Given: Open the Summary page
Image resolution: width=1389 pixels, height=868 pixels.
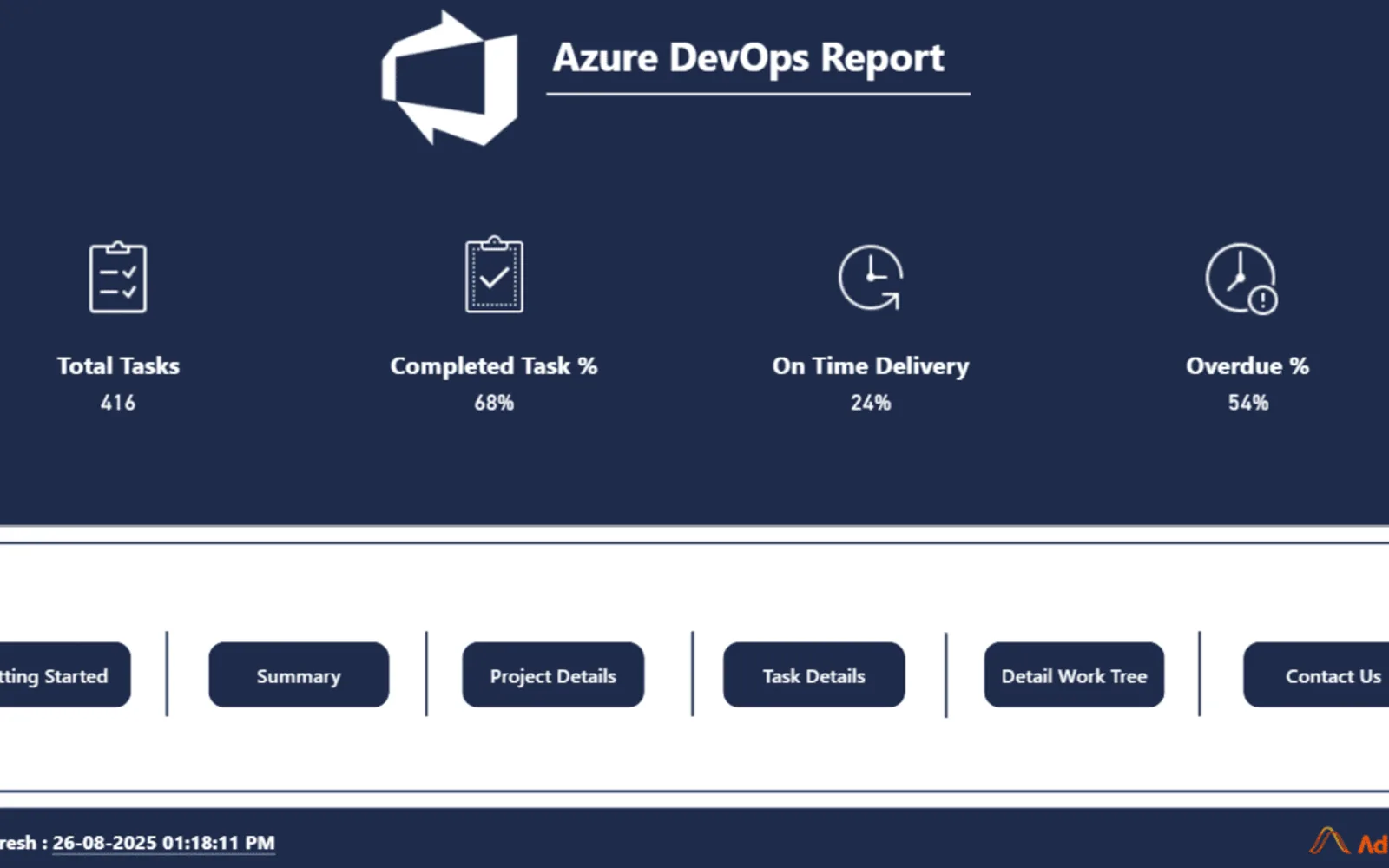Looking at the screenshot, I should pyautogui.click(x=299, y=674).
